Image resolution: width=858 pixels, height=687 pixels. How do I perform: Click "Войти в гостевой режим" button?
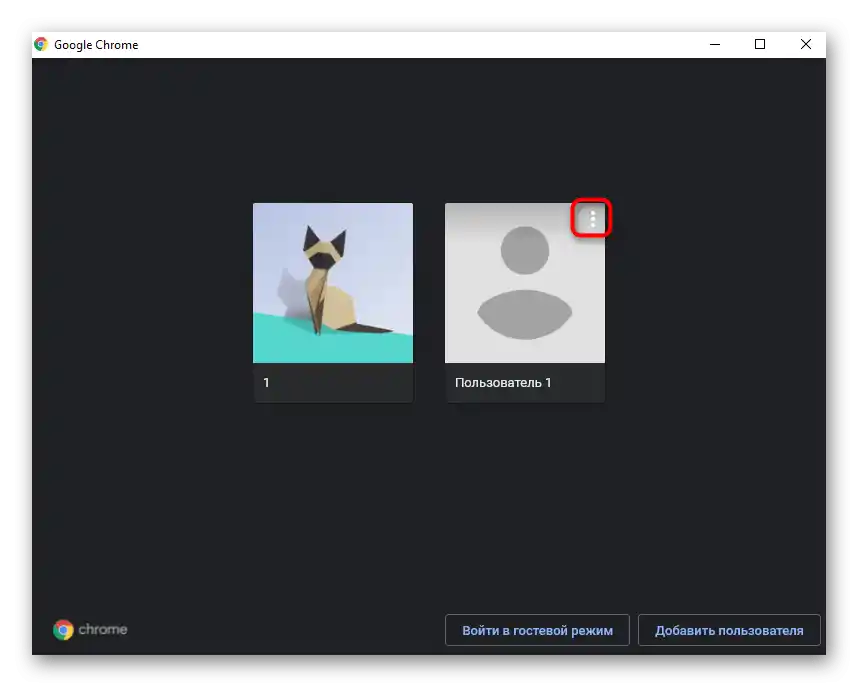tap(537, 630)
